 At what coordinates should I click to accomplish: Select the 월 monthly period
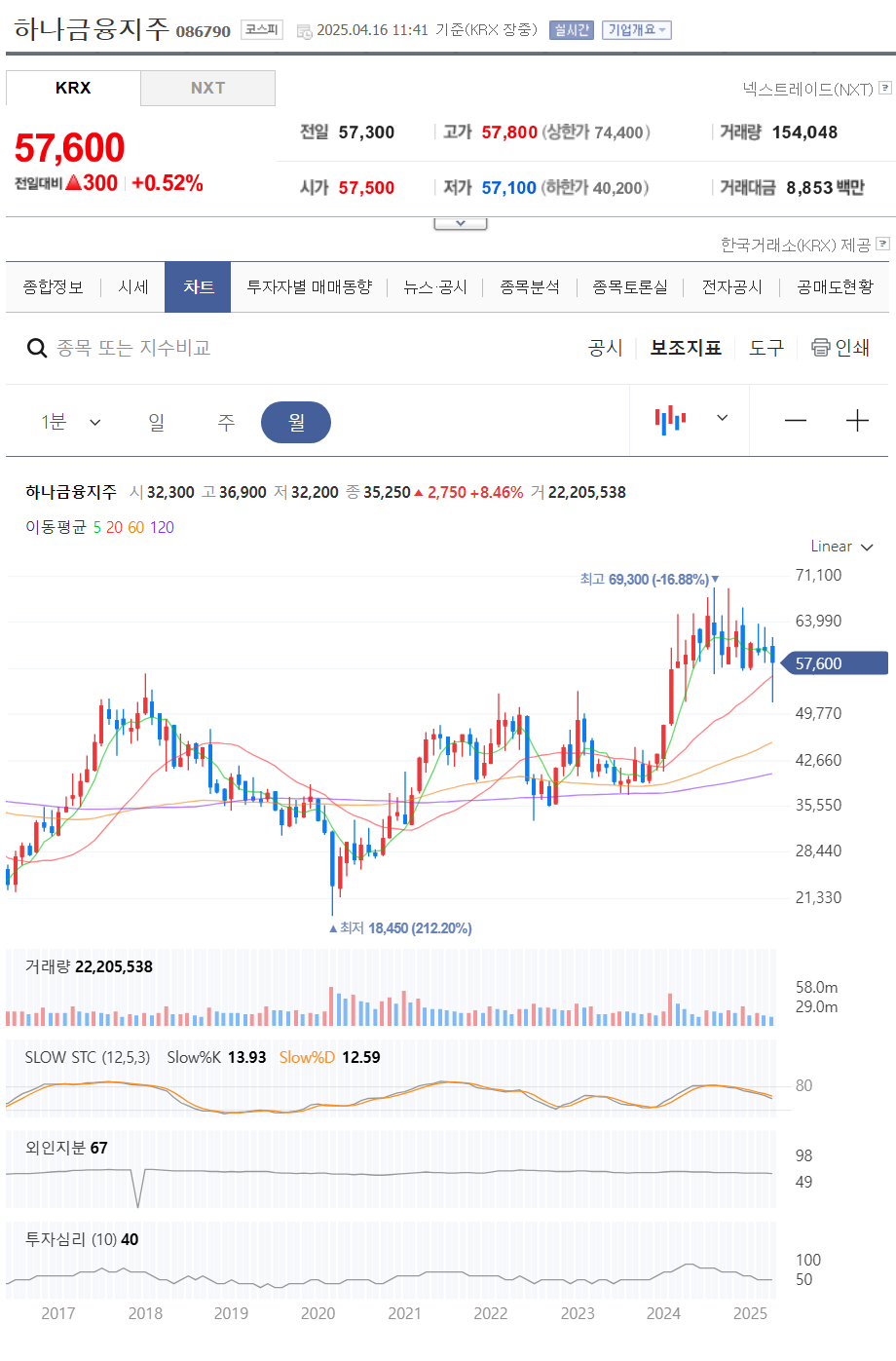(296, 422)
